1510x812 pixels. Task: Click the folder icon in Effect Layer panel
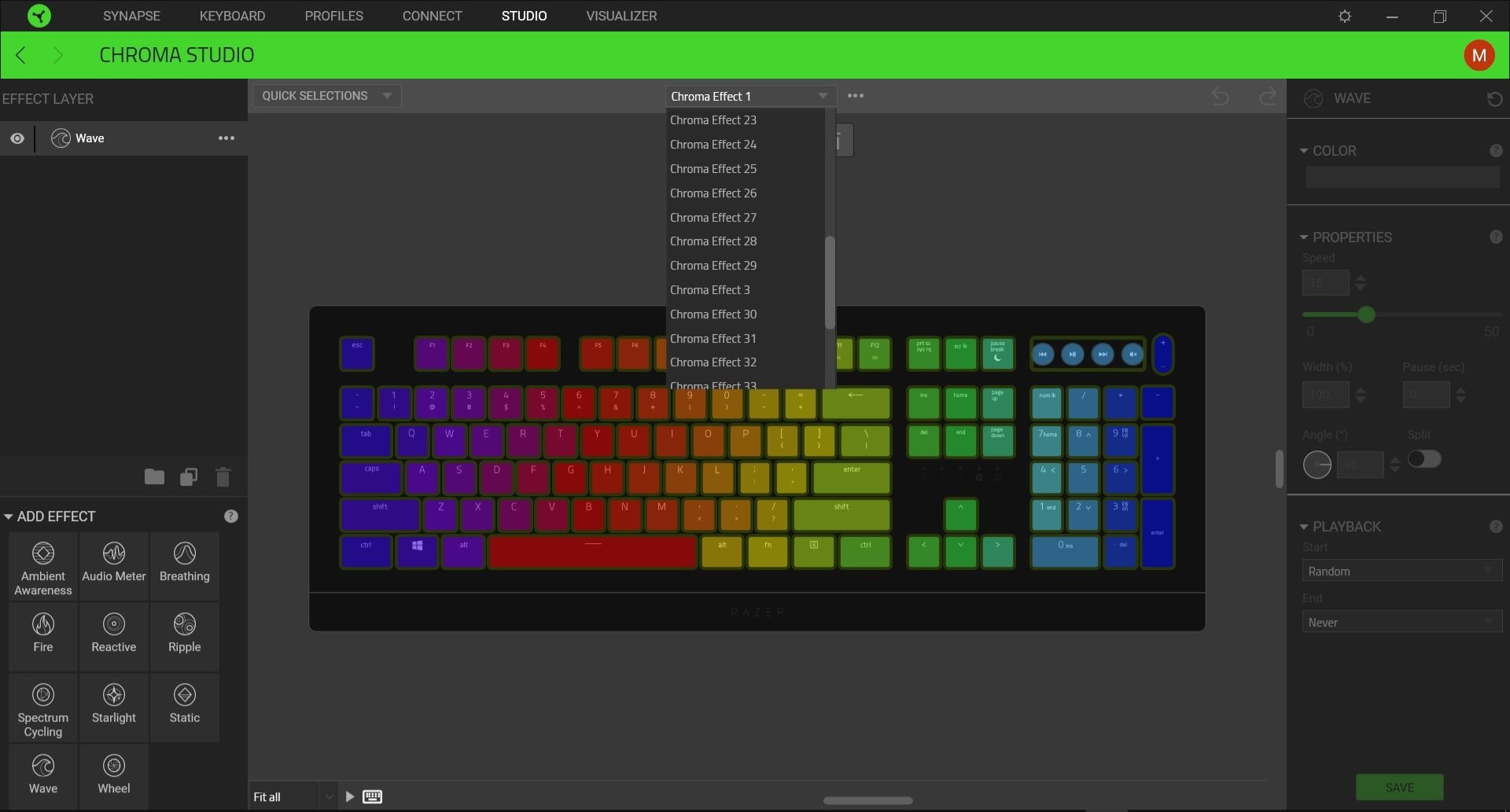[154, 476]
